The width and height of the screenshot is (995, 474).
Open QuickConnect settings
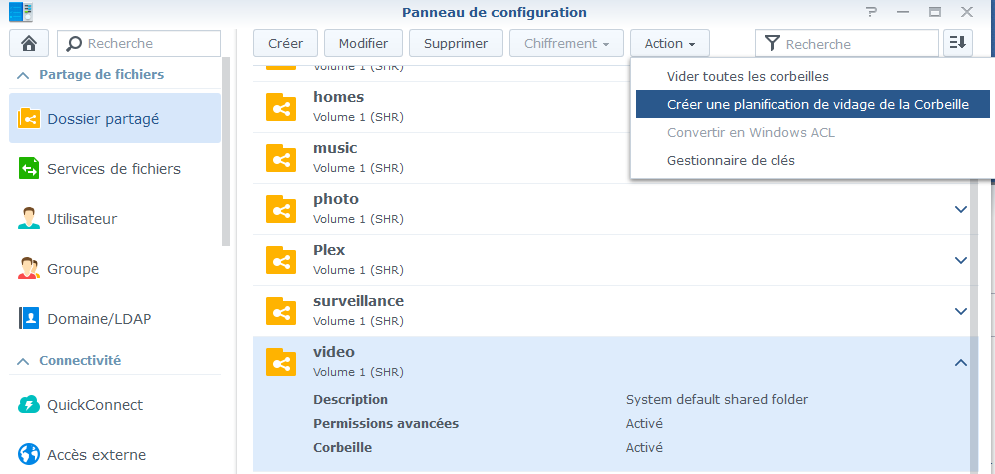tap(95, 405)
